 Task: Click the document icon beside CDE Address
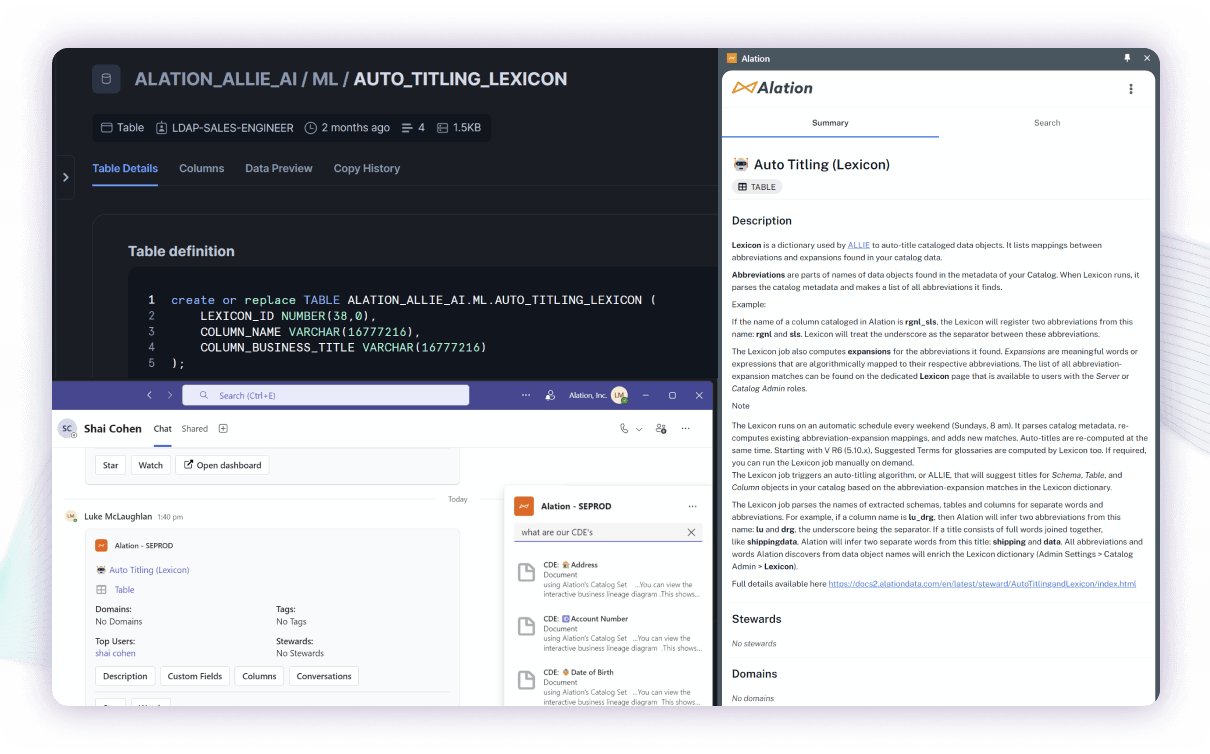coord(526,572)
